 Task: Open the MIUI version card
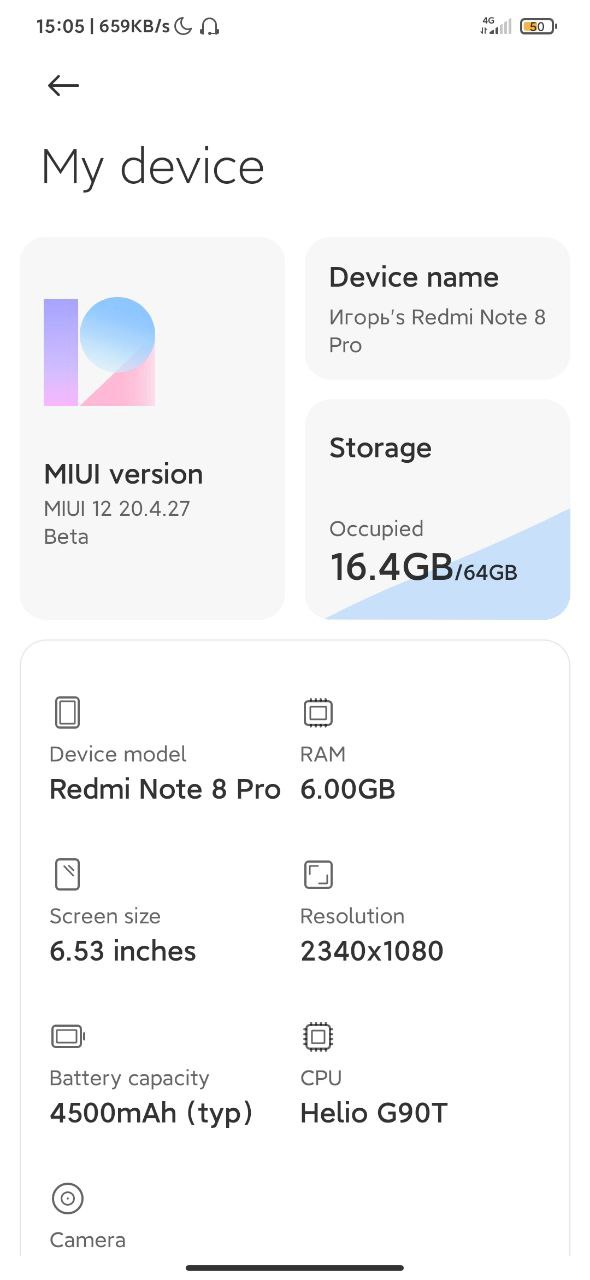152,428
